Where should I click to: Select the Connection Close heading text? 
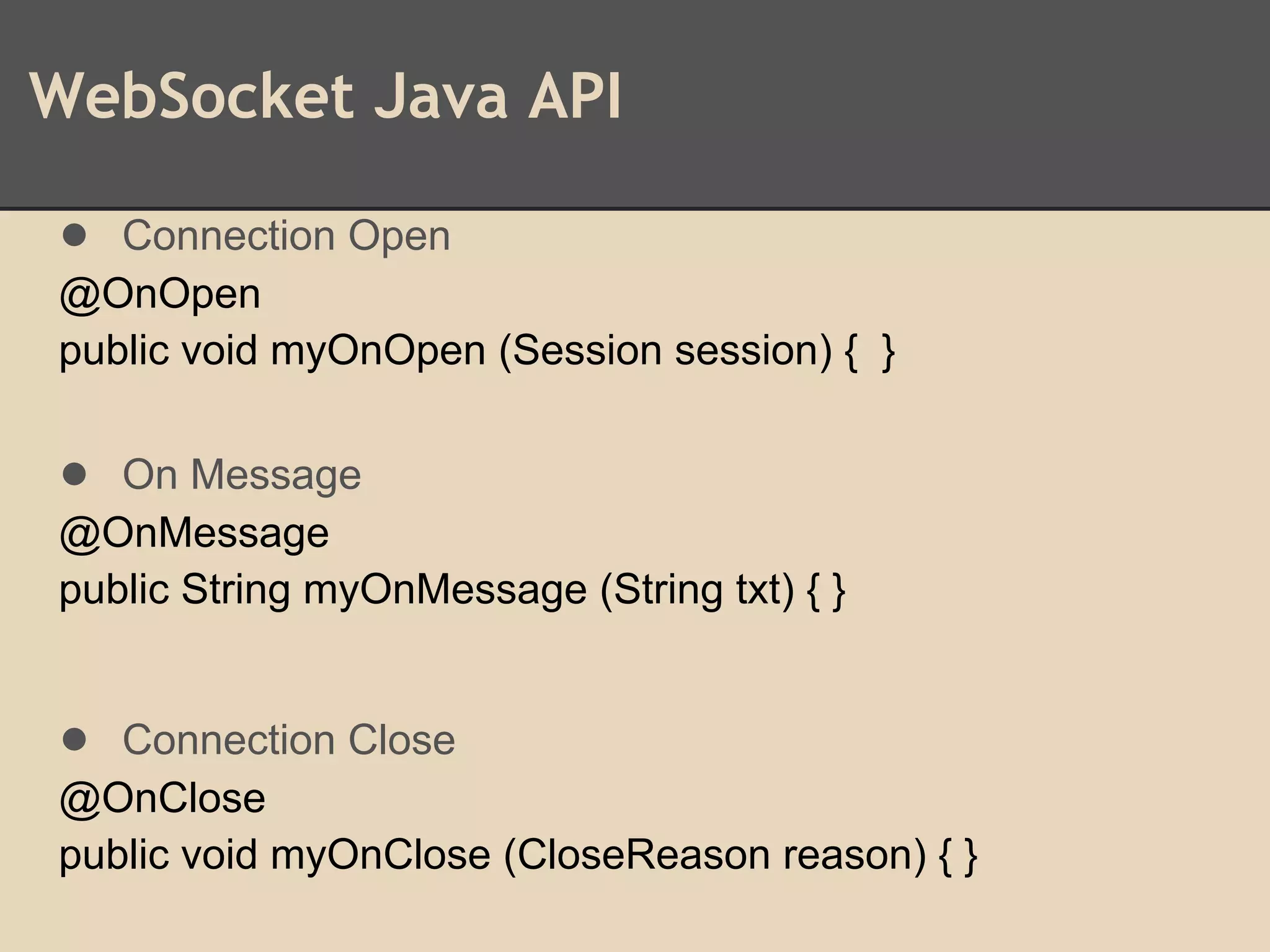pyautogui.click(x=289, y=740)
